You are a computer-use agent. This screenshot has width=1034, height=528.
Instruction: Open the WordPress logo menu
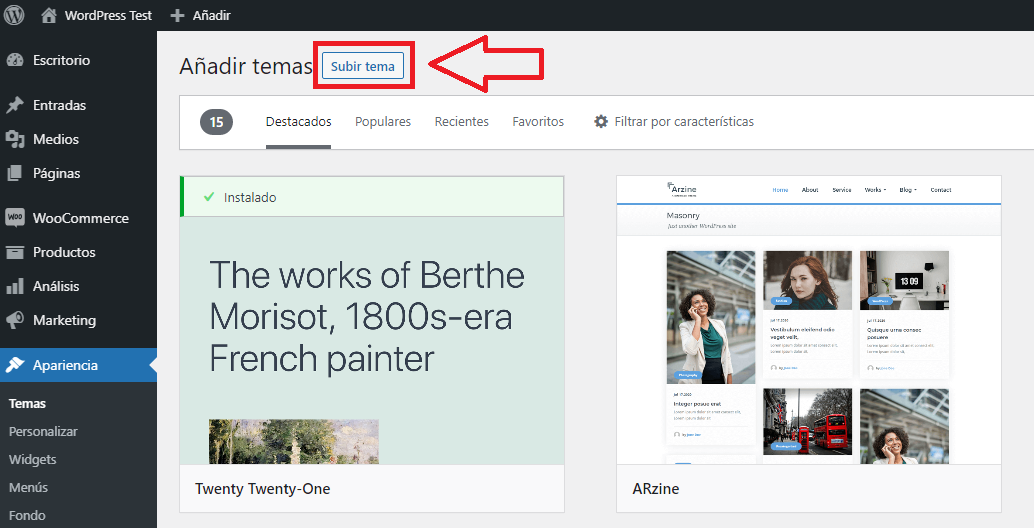tap(14, 15)
